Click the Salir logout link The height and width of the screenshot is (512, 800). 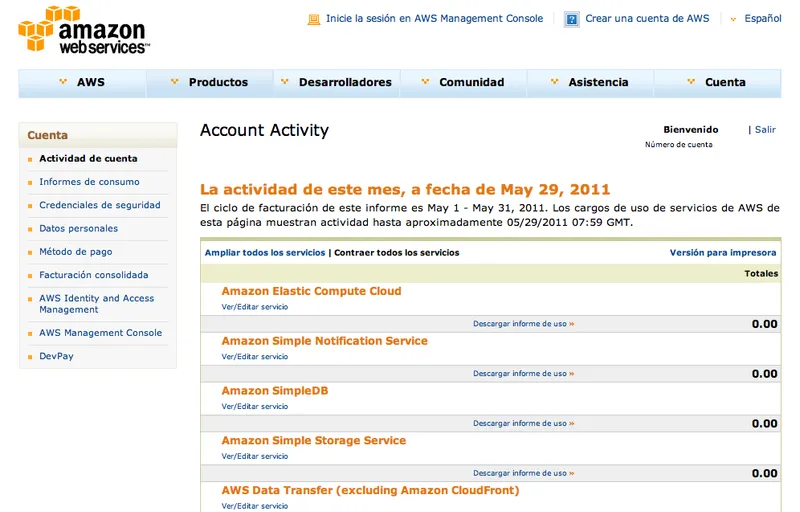pyautogui.click(x=765, y=130)
